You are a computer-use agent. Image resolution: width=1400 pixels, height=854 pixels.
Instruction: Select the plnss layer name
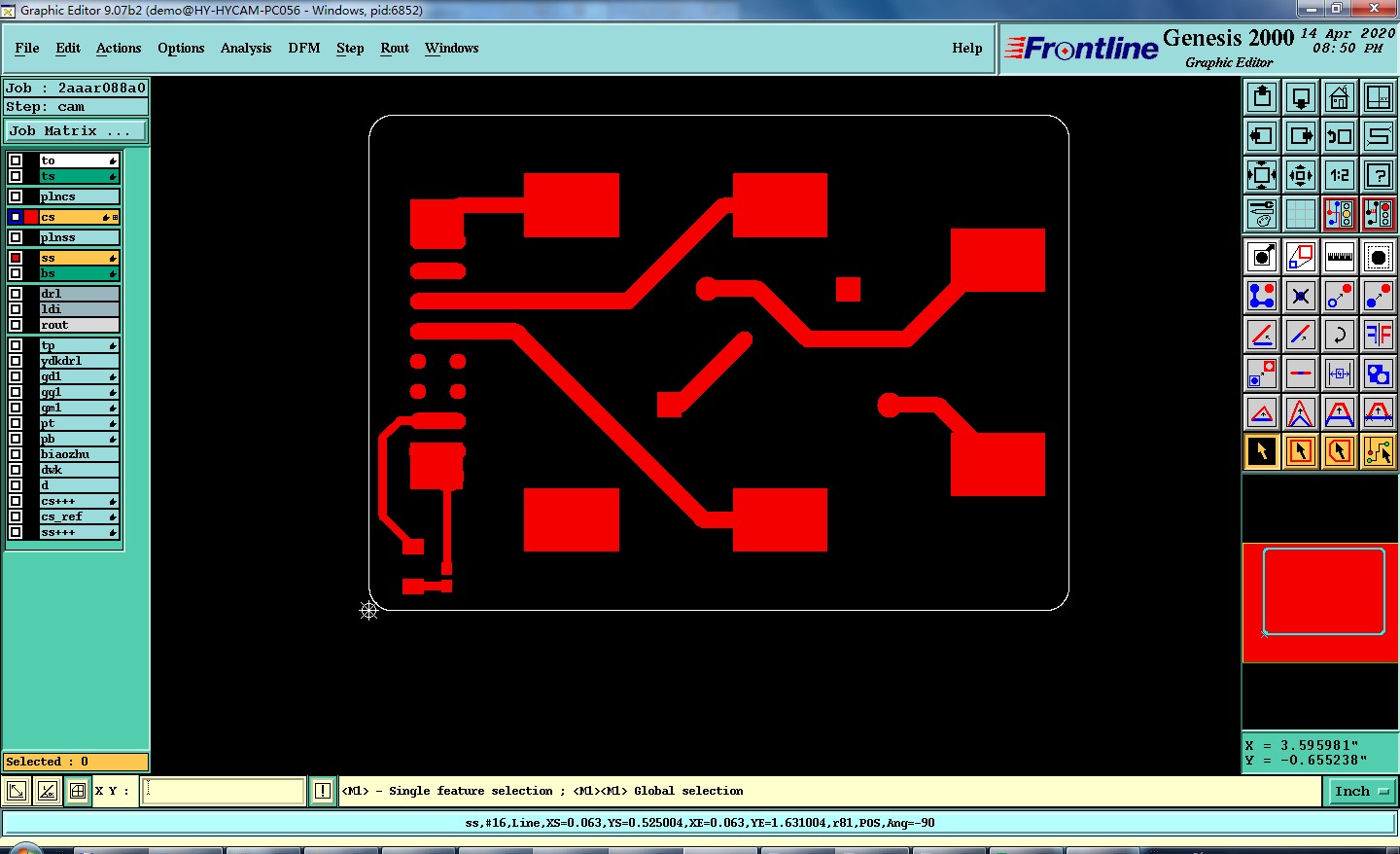(79, 237)
